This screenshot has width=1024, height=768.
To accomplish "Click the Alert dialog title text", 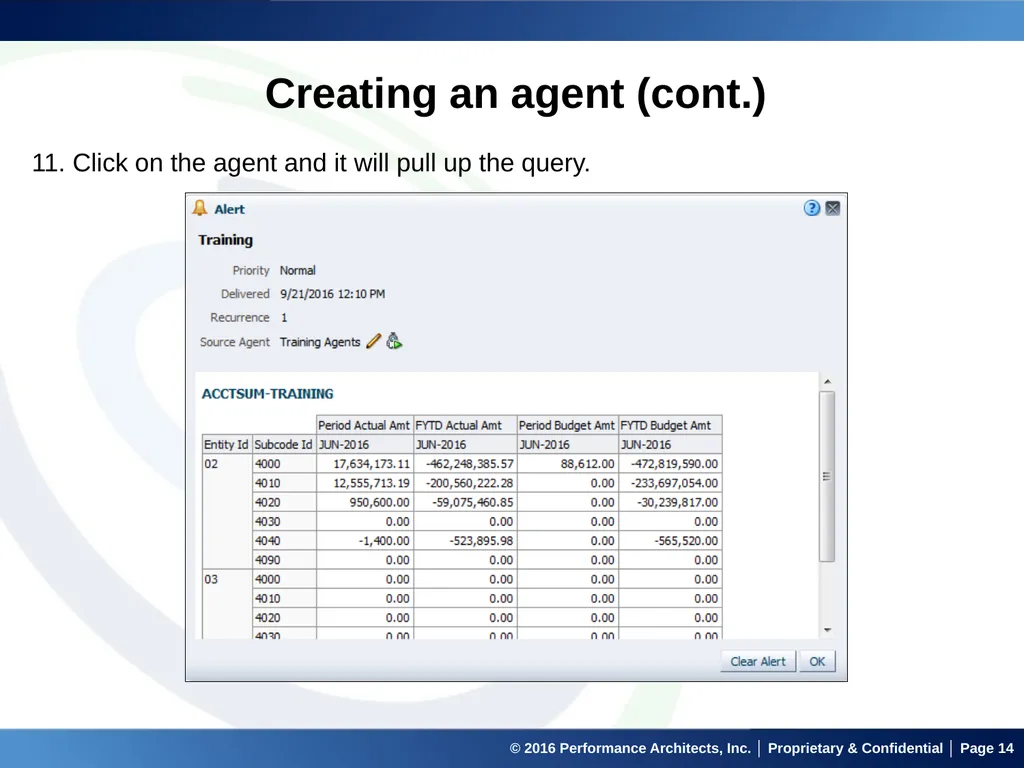I will [x=229, y=209].
